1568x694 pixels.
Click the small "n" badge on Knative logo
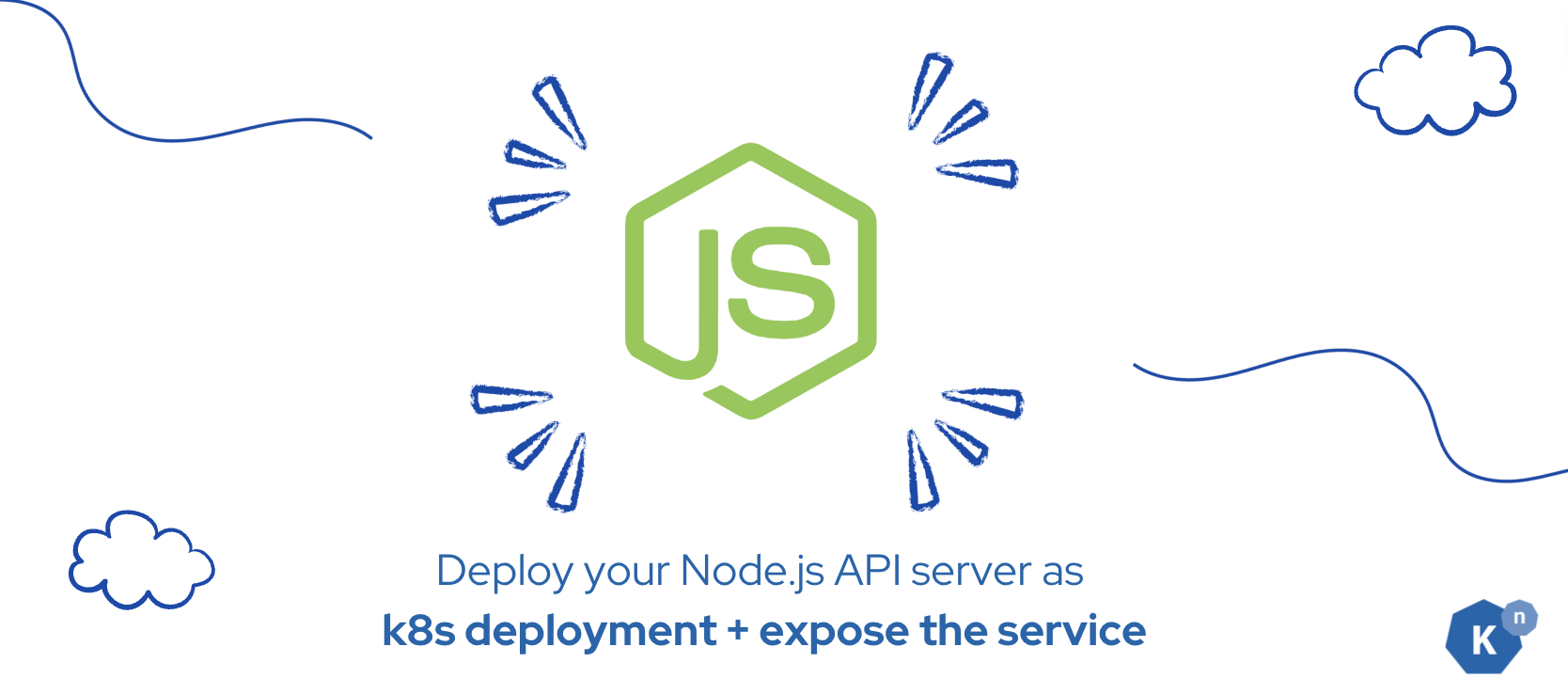(x=1519, y=618)
